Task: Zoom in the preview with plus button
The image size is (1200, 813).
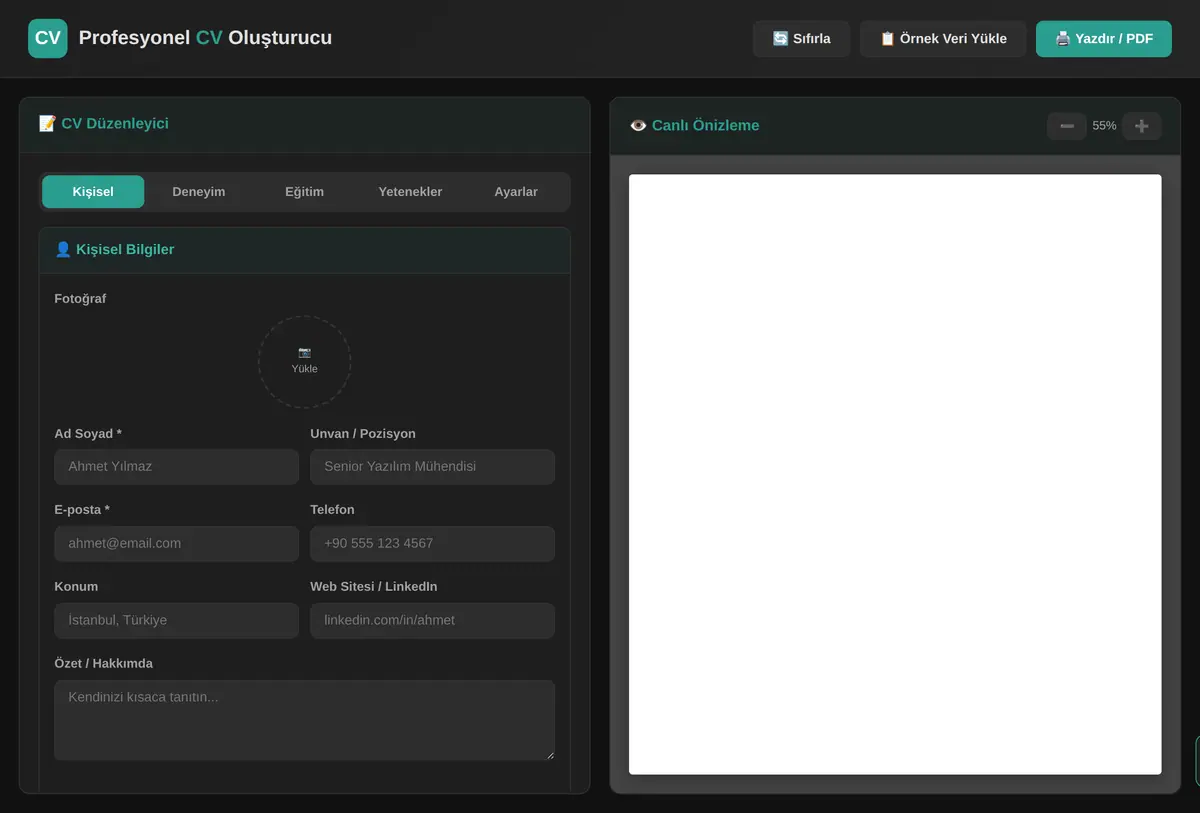Action: click(x=1141, y=126)
